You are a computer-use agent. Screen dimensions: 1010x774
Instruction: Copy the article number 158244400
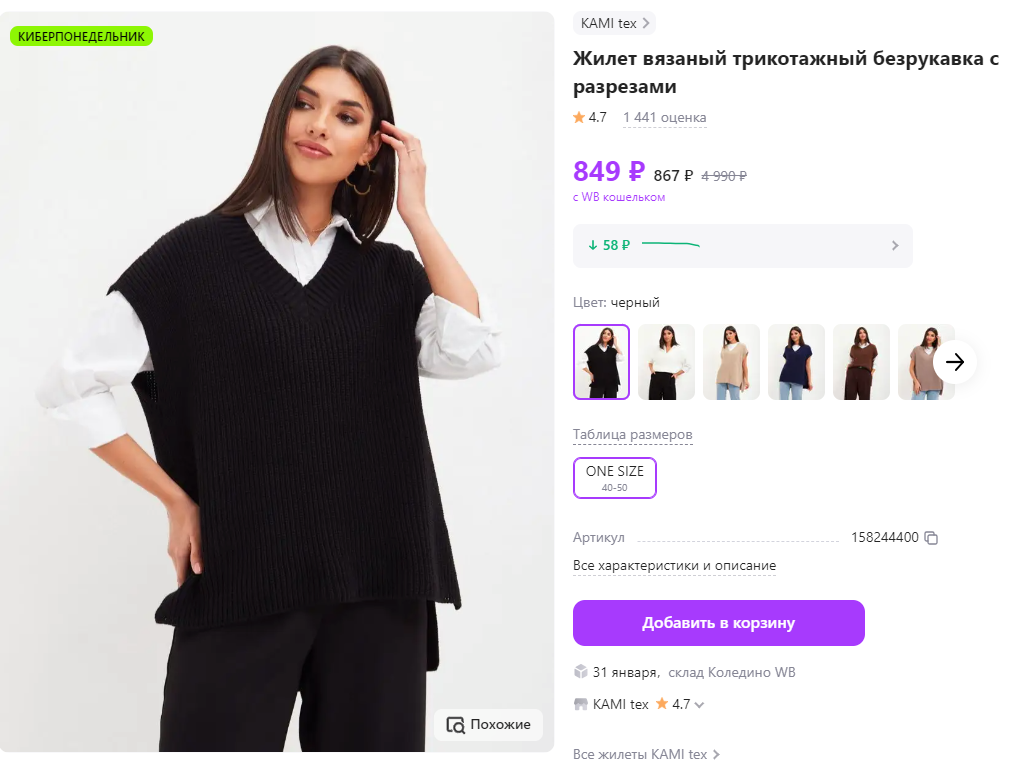click(932, 537)
